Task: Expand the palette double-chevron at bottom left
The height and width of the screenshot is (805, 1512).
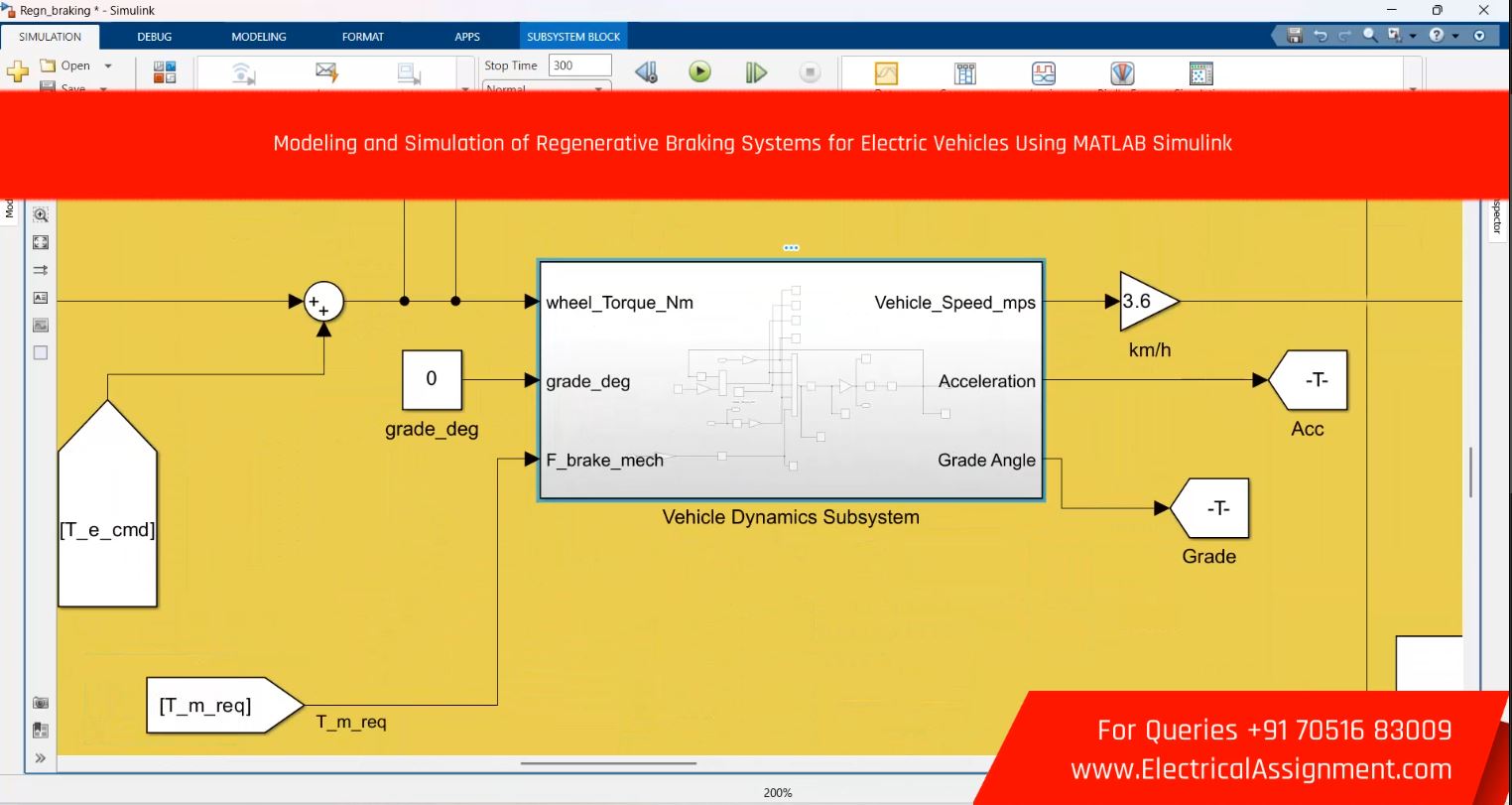Action: (41, 758)
